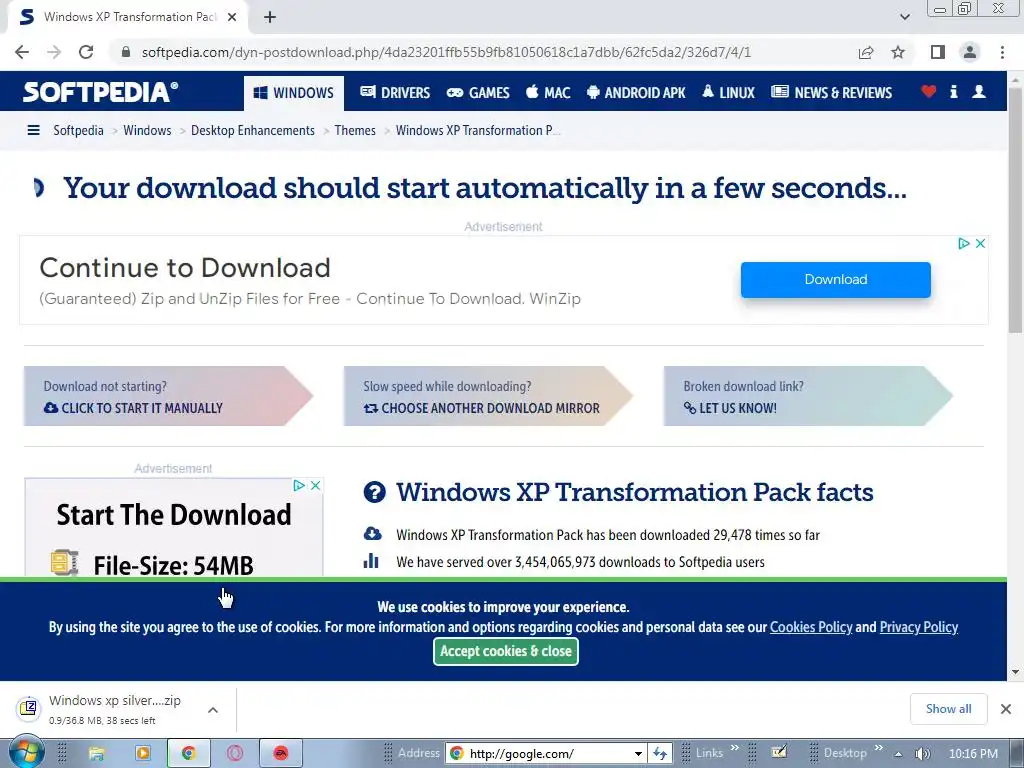The image size is (1024, 768).
Task: Click the info icon in Softpedia header
Action: 953,92
